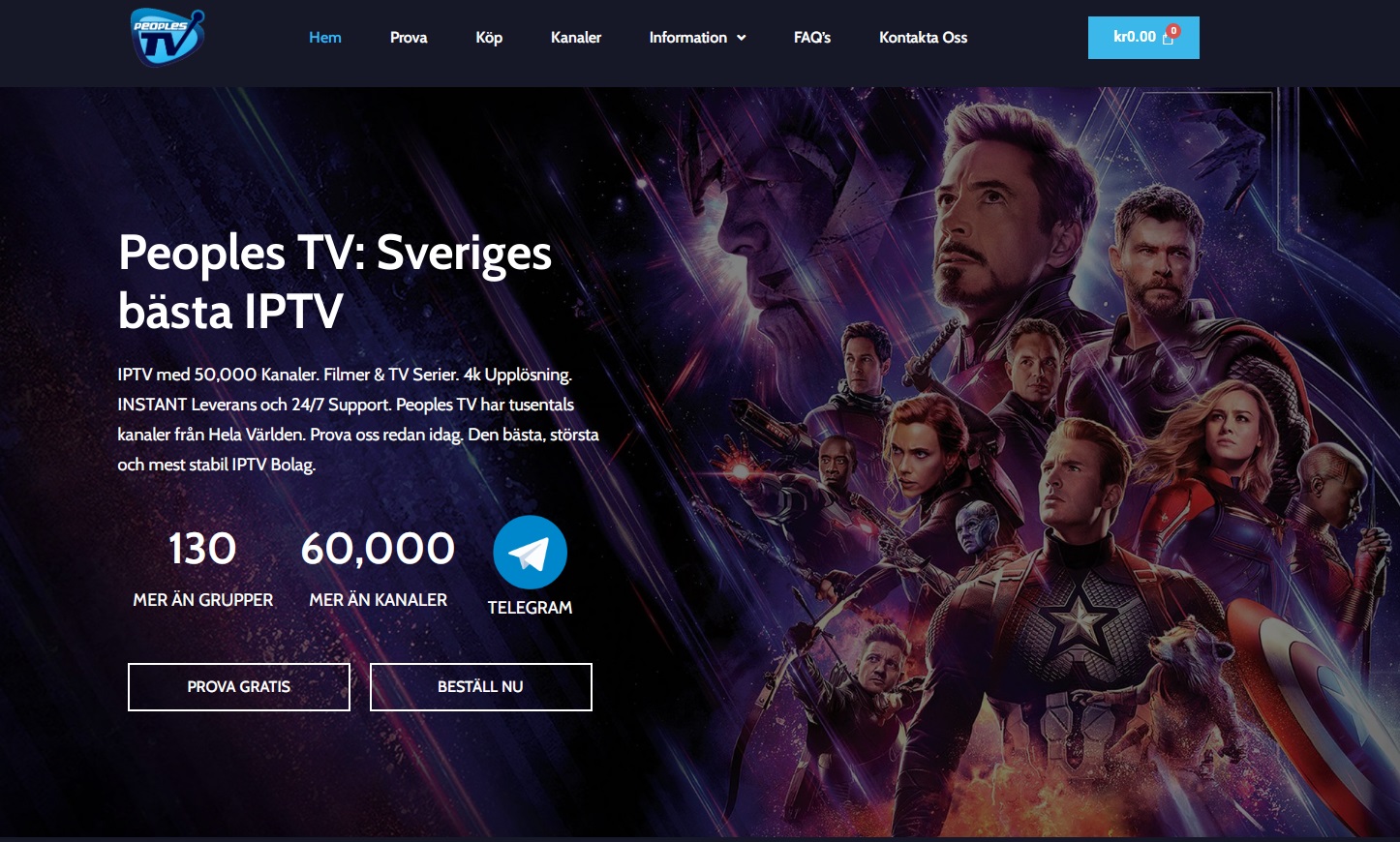This screenshot has width=1400, height=842.
Task: Open the Telegram channel icon
Action: click(x=530, y=553)
